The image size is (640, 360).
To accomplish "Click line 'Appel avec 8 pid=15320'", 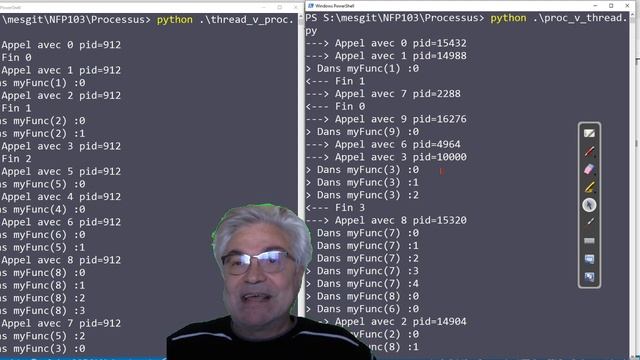I will [x=386, y=220].
